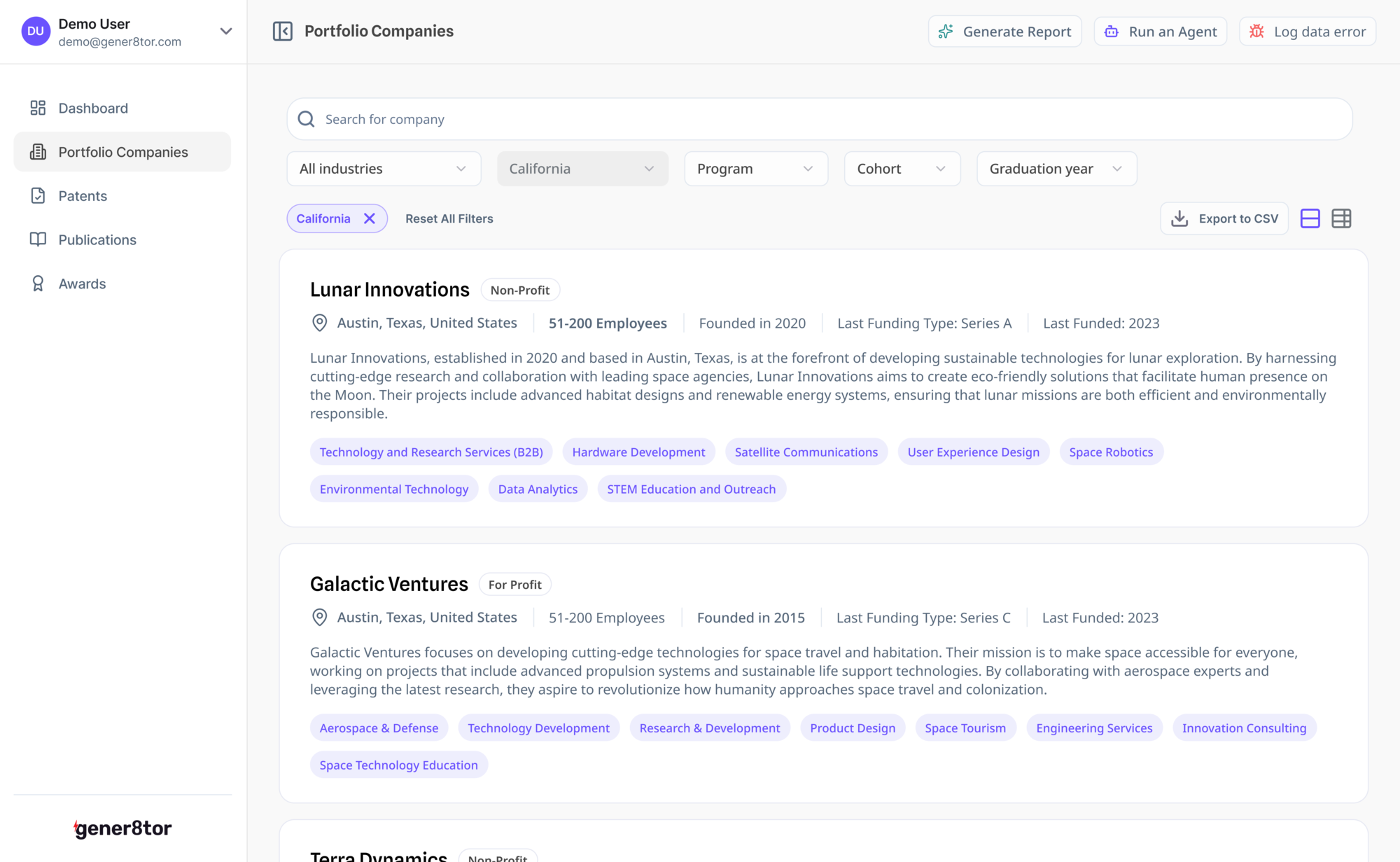
Task: Open the All industries dropdown
Action: pyautogui.click(x=384, y=169)
